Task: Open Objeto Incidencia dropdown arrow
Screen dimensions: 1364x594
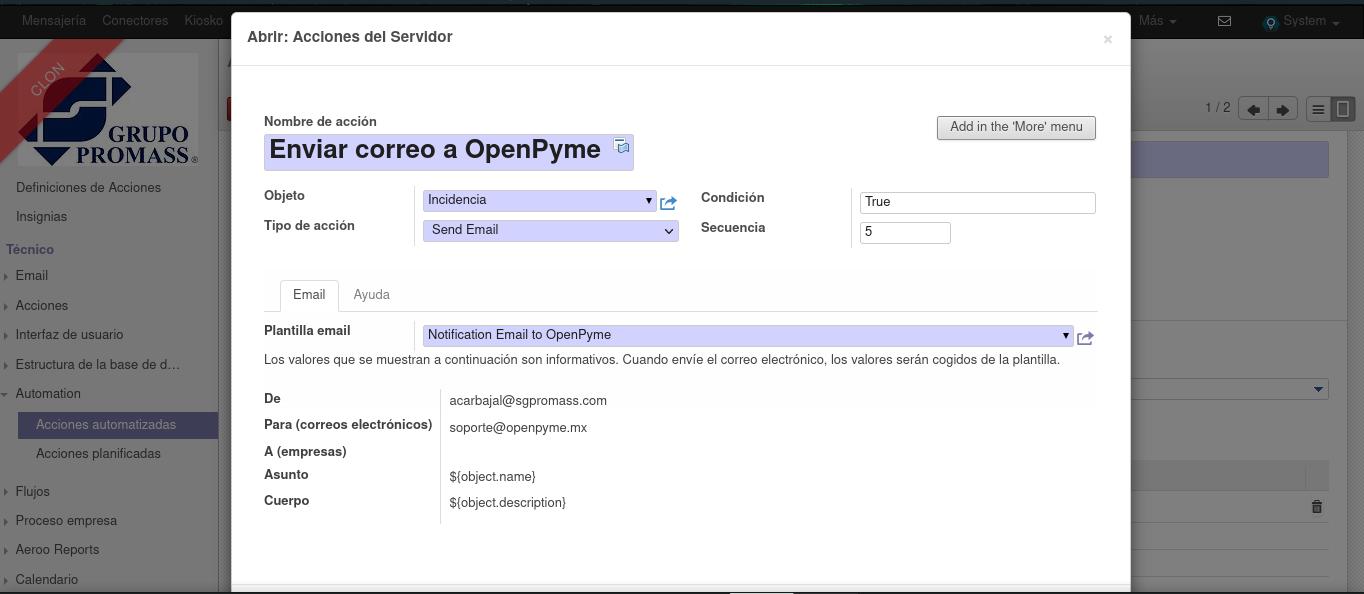Action: coord(648,200)
